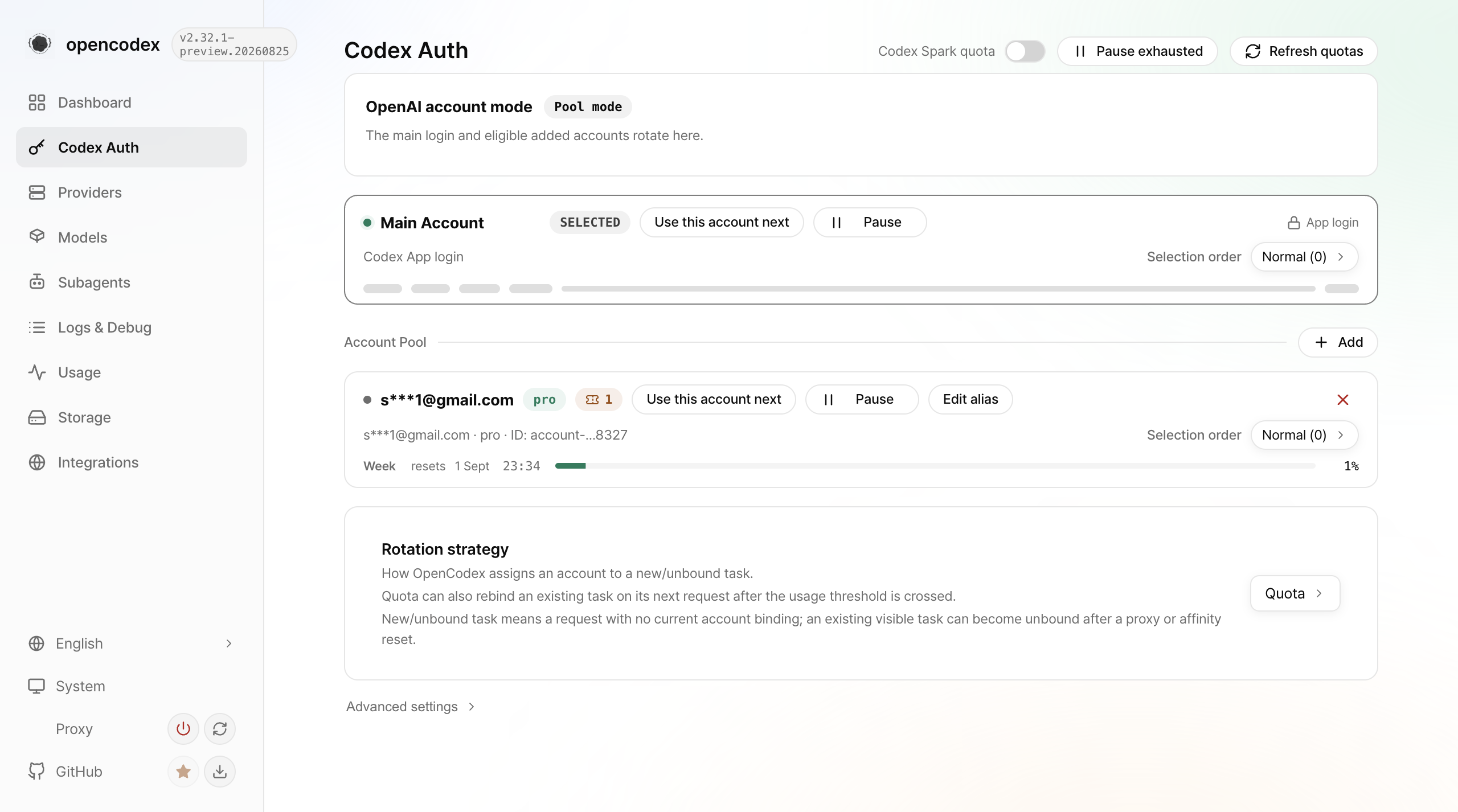Open the Integrations page
1458x812 pixels.
(x=132, y=462)
